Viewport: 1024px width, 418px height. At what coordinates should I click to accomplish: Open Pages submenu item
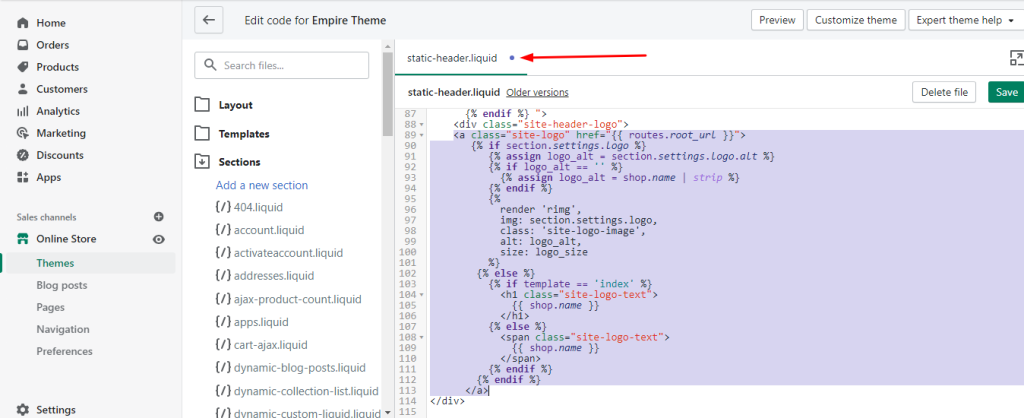(x=50, y=307)
